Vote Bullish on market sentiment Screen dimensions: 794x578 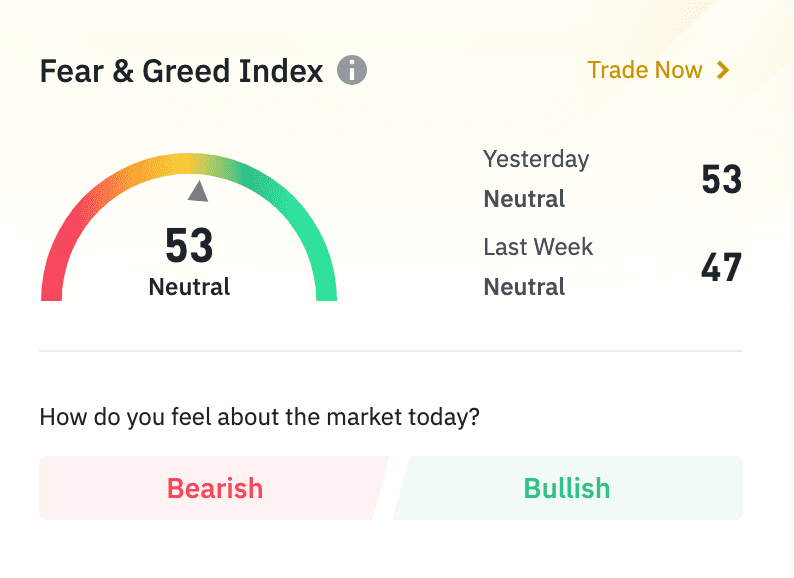(567, 488)
